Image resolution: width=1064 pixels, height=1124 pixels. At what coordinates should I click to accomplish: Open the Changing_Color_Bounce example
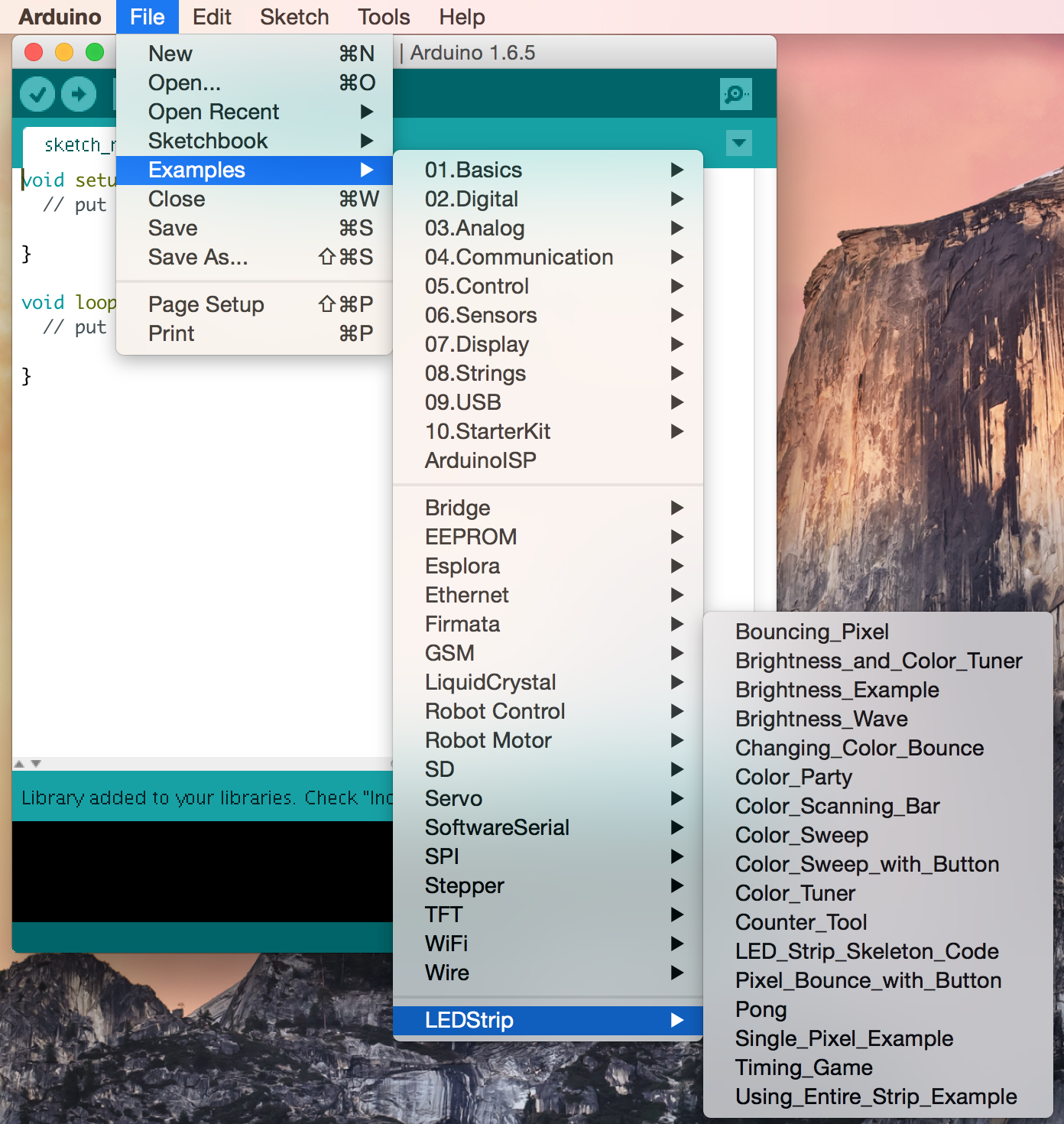click(x=878, y=748)
